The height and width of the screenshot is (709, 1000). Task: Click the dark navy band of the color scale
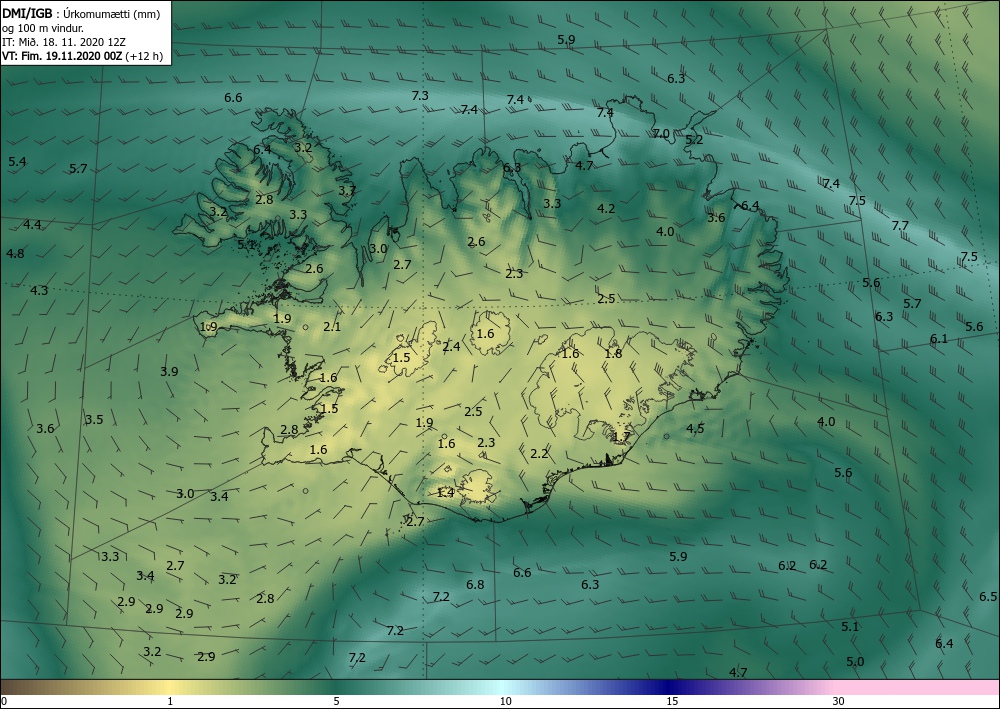point(666,687)
